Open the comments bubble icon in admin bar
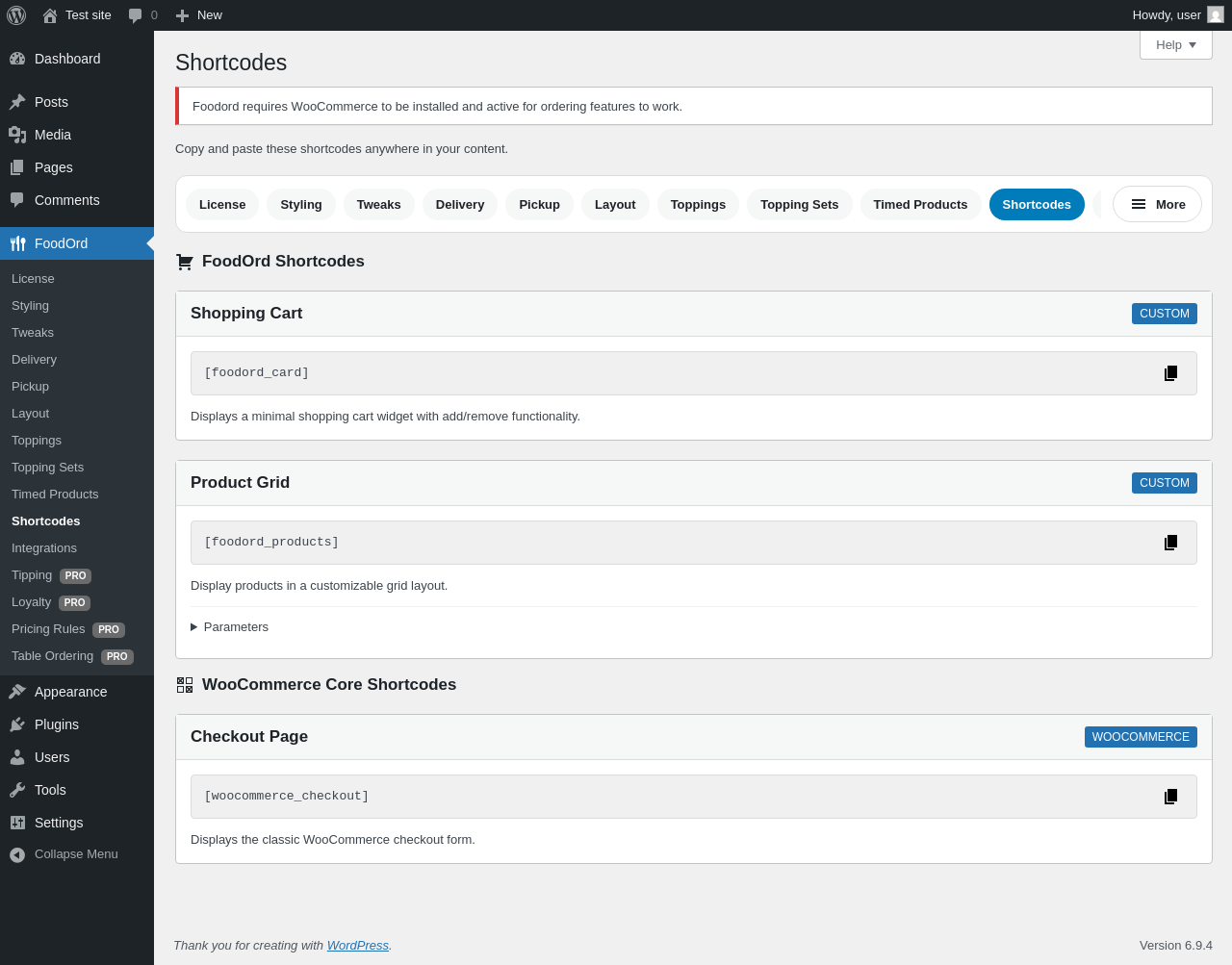This screenshot has height=965, width=1232. coord(136,15)
